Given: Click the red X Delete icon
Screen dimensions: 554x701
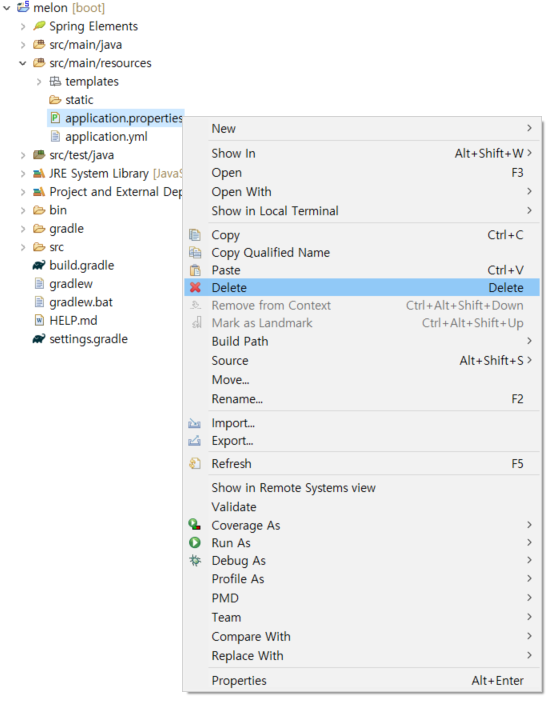Looking at the screenshot, I should tap(195, 287).
